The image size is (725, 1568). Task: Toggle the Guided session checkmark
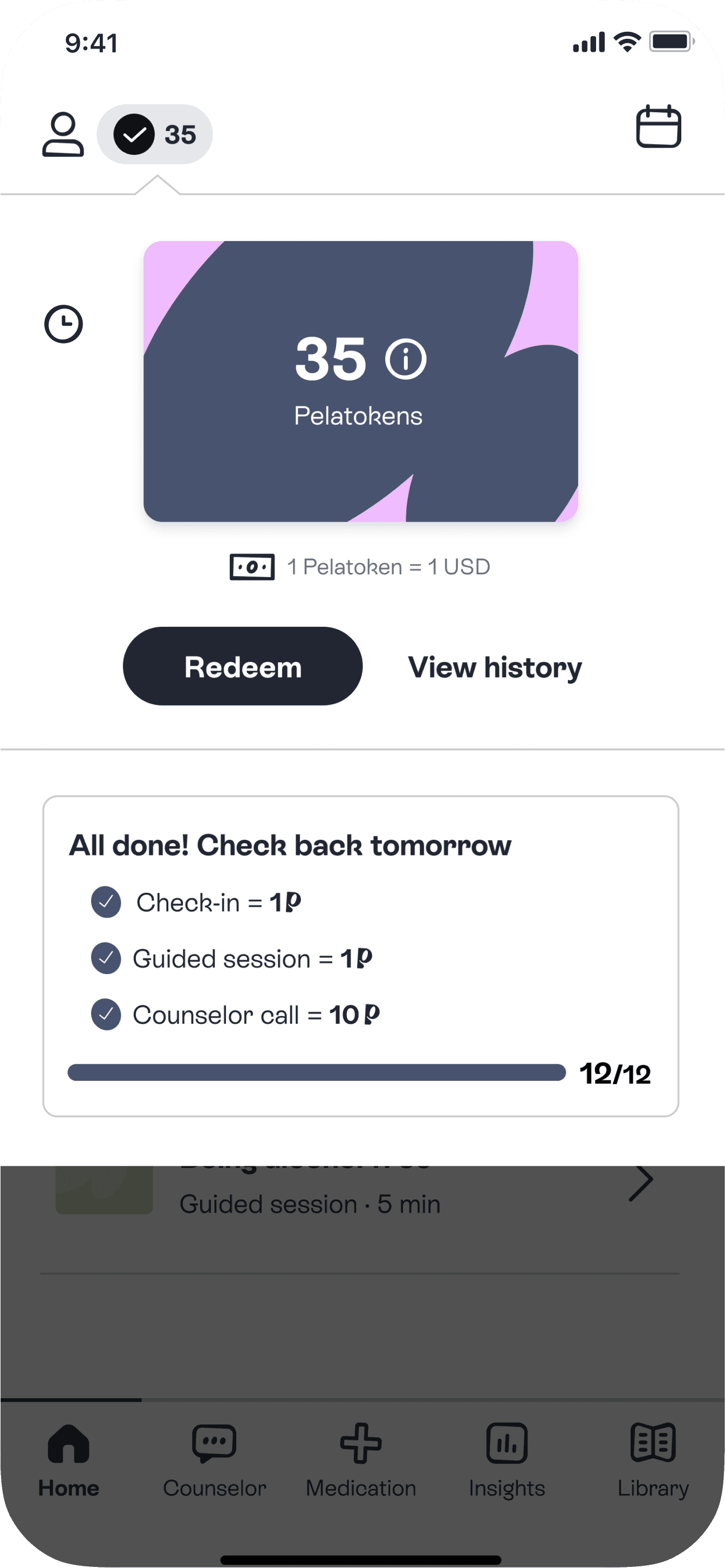click(106, 958)
